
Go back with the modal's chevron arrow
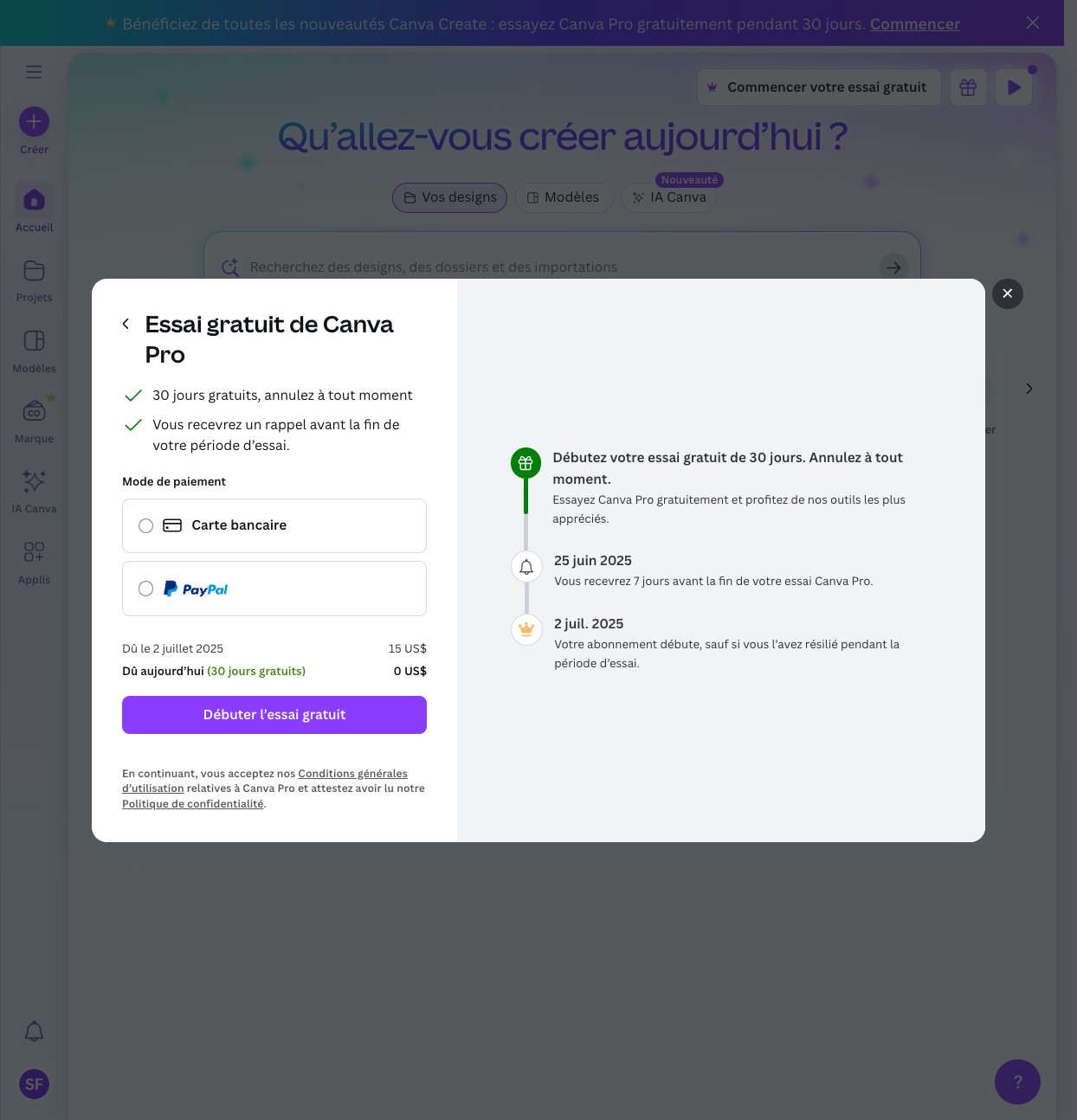tap(126, 324)
